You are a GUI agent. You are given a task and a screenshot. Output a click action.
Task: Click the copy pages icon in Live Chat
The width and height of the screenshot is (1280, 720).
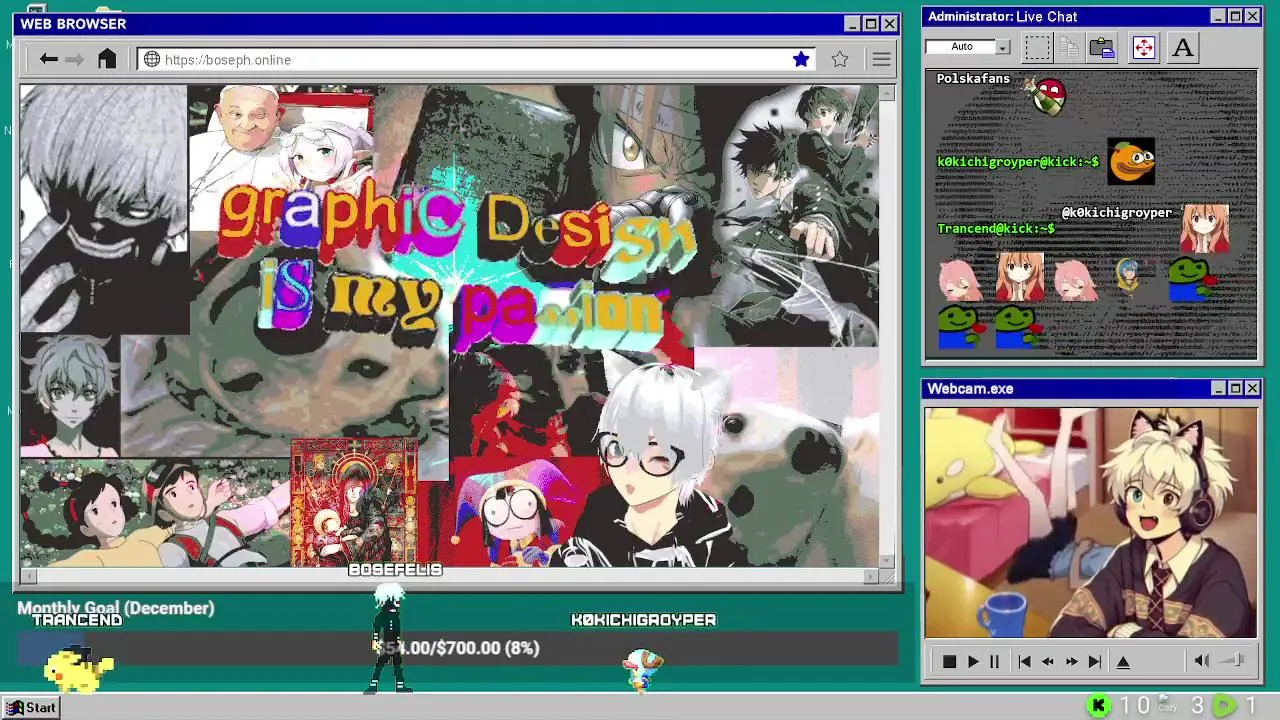pos(1069,47)
